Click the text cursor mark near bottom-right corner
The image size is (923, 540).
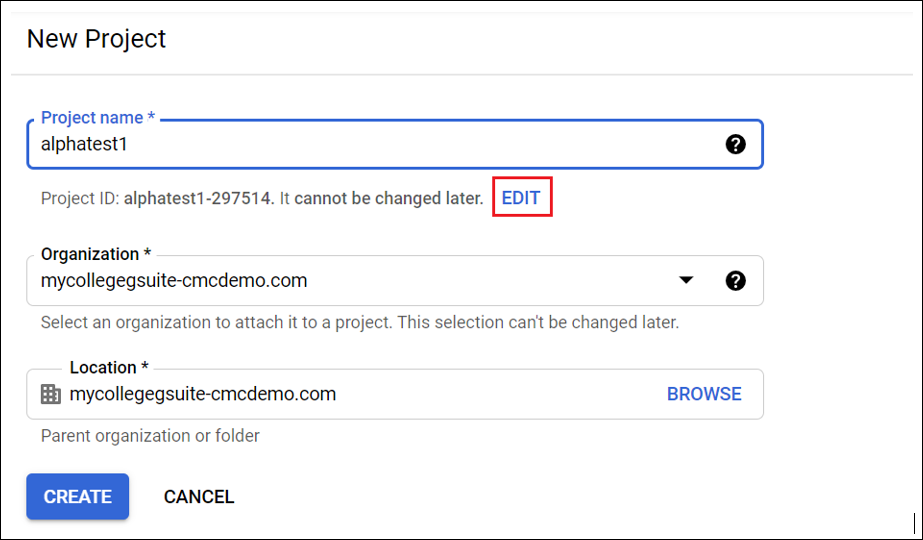(914, 522)
